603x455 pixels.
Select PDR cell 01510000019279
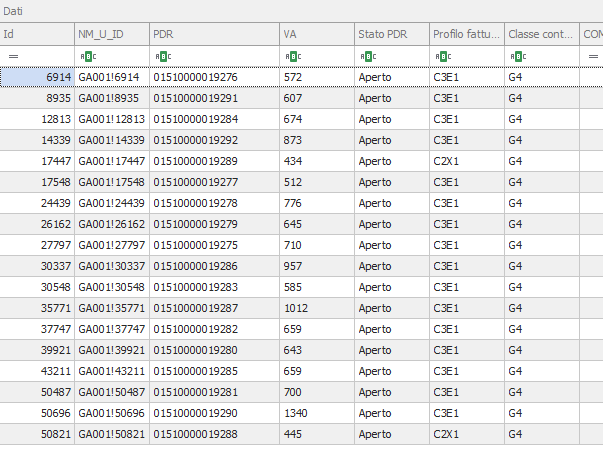(215, 224)
